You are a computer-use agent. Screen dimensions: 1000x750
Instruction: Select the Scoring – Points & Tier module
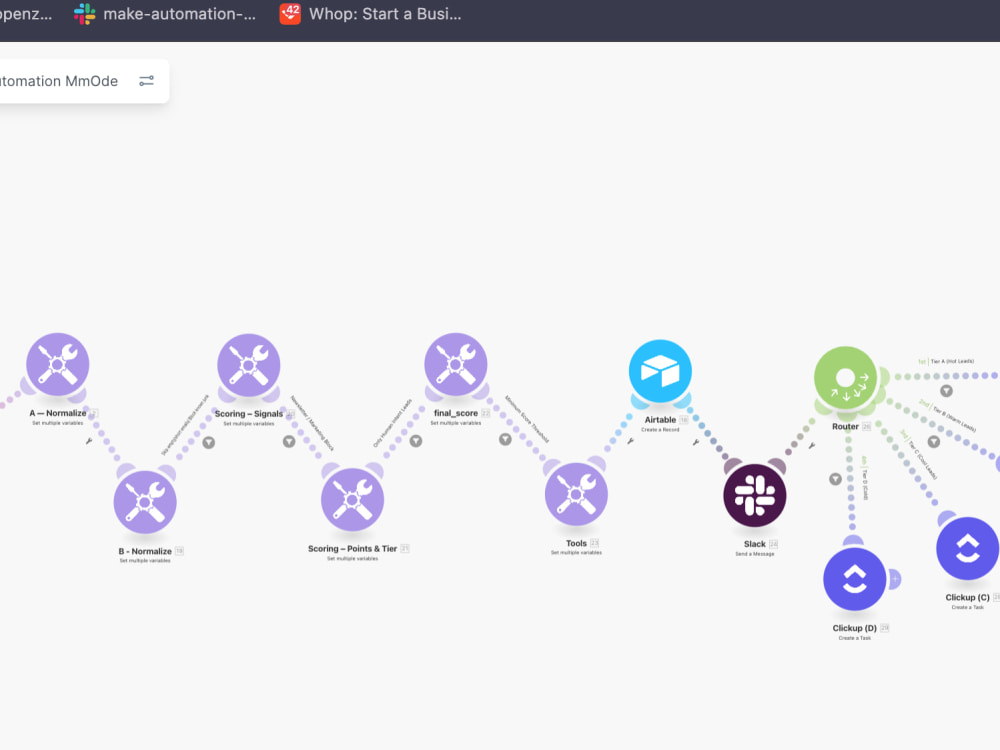pyautogui.click(x=352, y=499)
